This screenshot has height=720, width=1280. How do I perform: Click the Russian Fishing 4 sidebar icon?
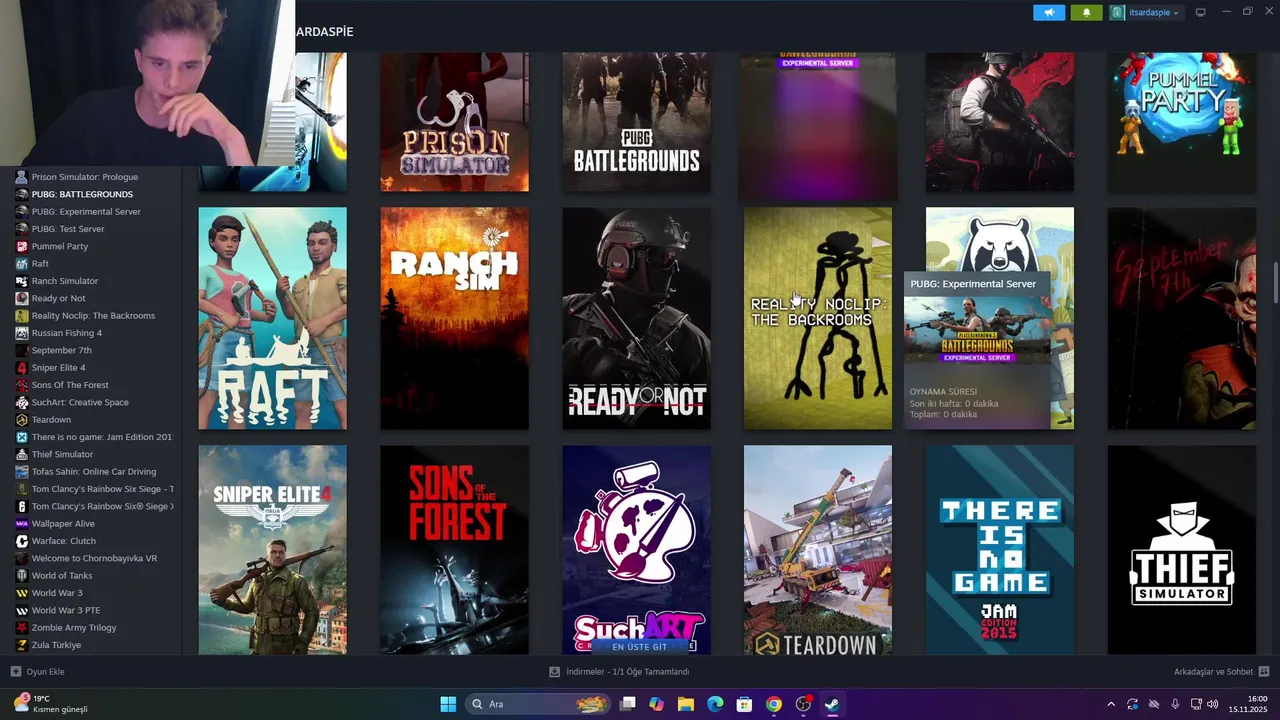point(22,333)
